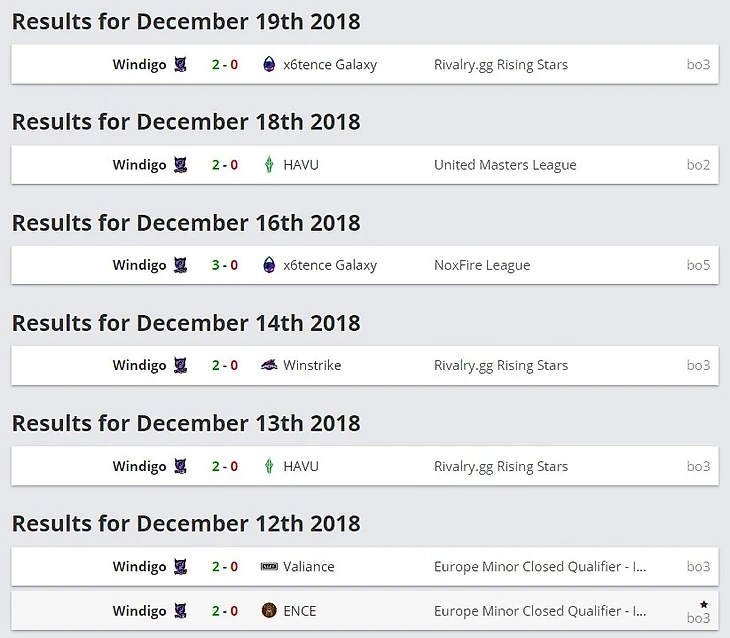The height and width of the screenshot is (638, 730).
Task: Click Winstrike team logo
Action: (x=268, y=366)
